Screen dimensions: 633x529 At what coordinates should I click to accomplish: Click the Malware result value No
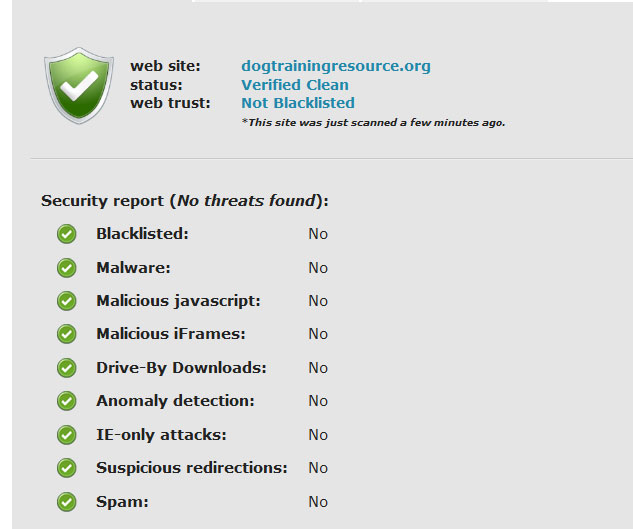[318, 268]
